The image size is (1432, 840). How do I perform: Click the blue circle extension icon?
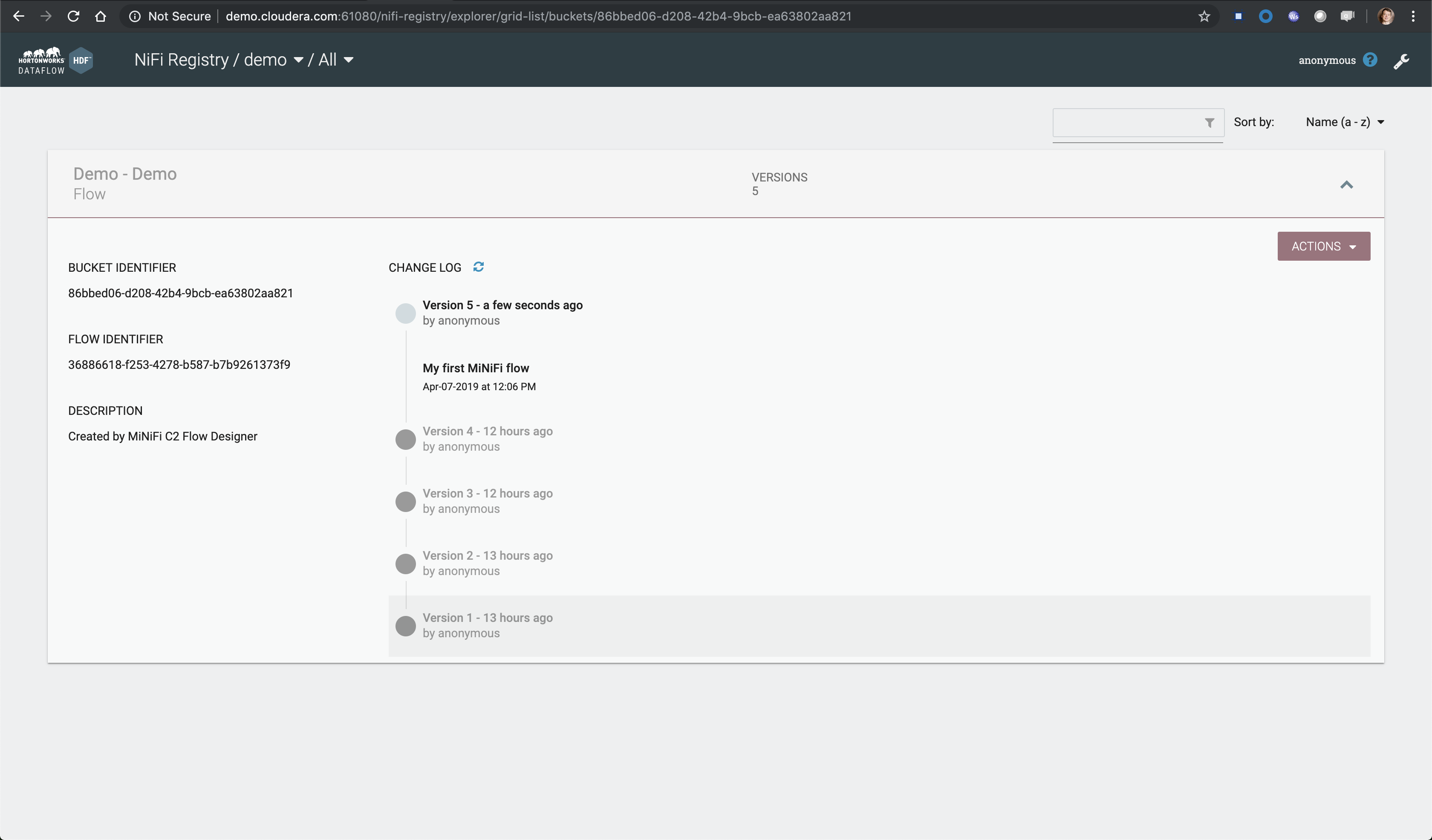tap(1265, 17)
